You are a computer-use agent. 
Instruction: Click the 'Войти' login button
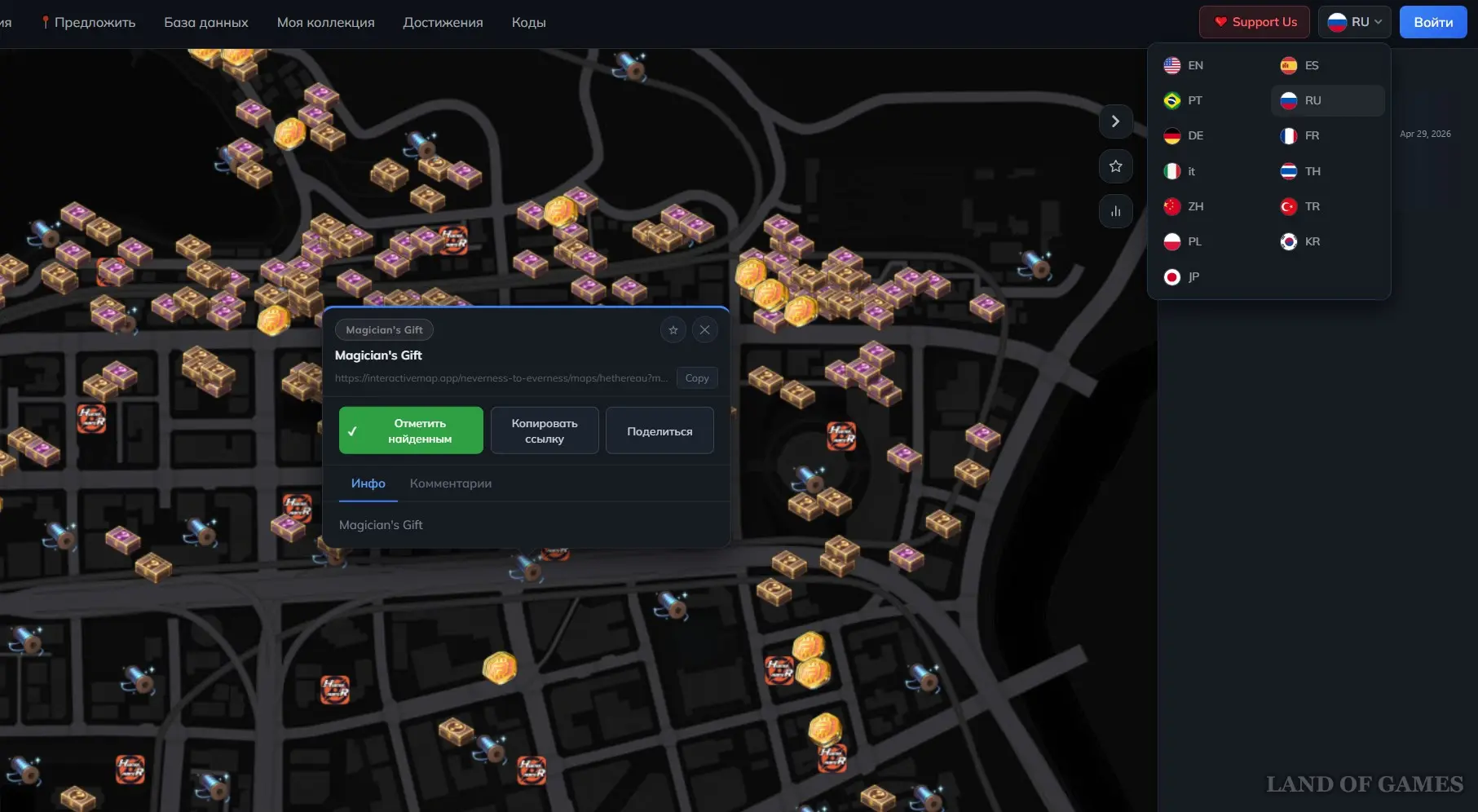pos(1432,22)
